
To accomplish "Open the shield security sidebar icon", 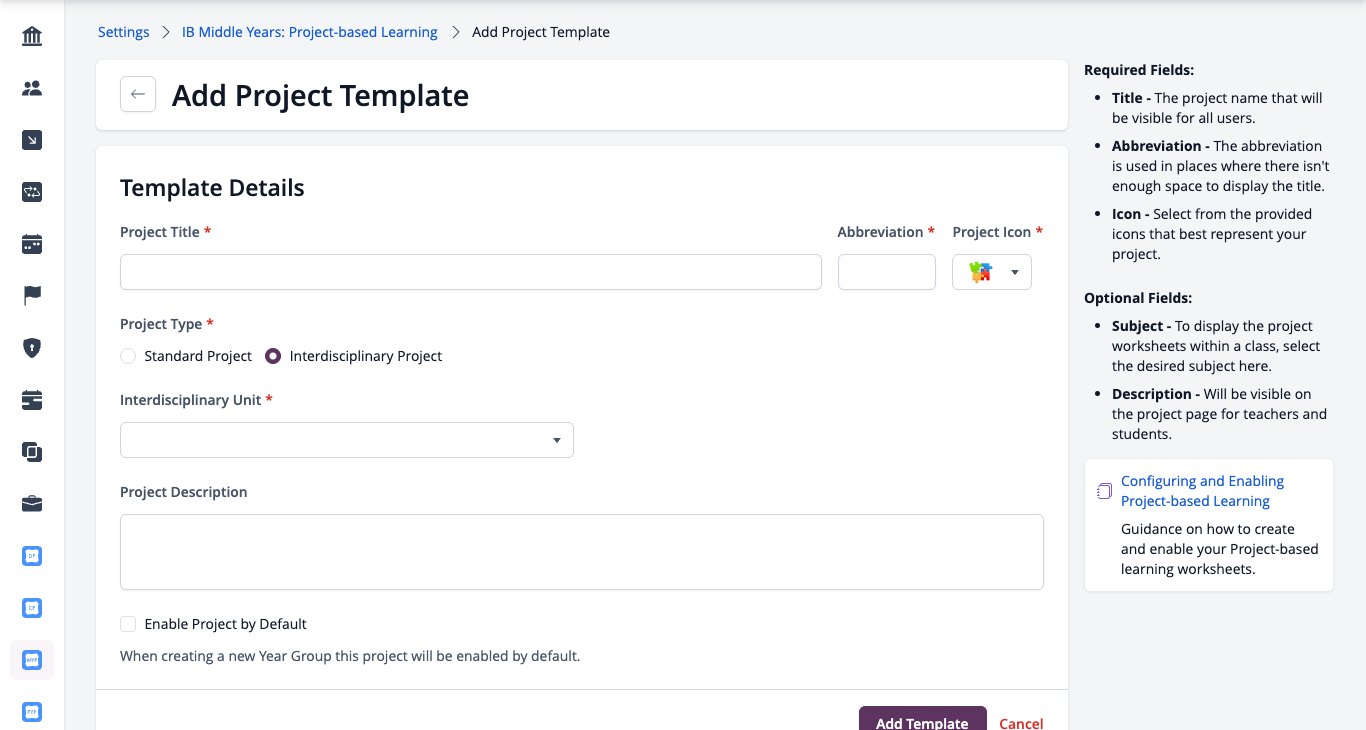I will 32,348.
